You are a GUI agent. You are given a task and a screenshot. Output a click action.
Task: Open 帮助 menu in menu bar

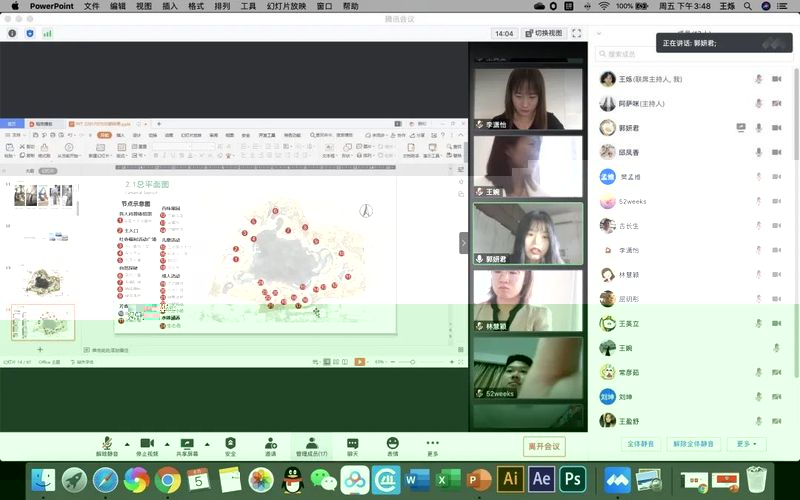tap(351, 6)
